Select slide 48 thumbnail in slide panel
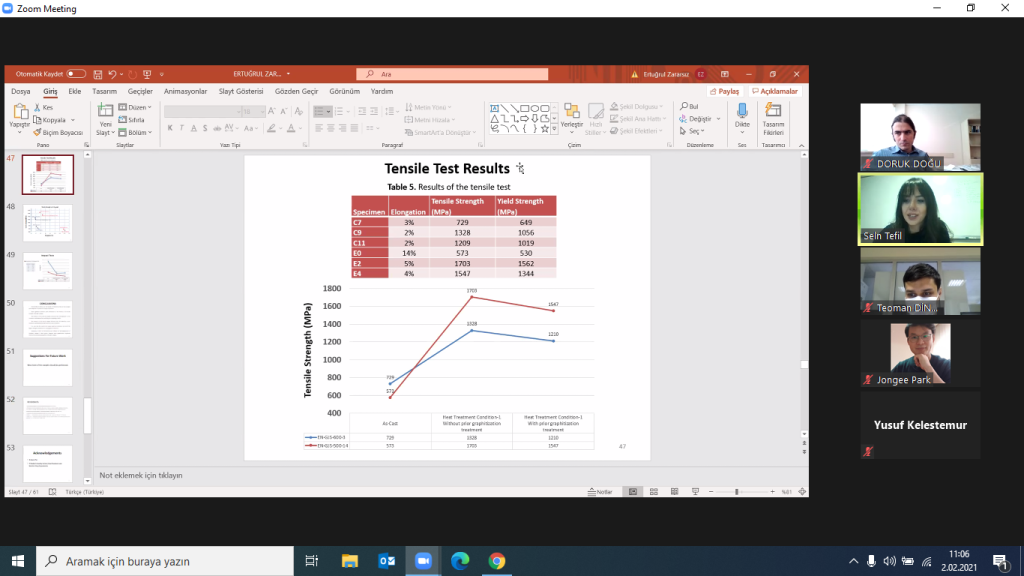This screenshot has height=576, width=1024. coord(48,223)
